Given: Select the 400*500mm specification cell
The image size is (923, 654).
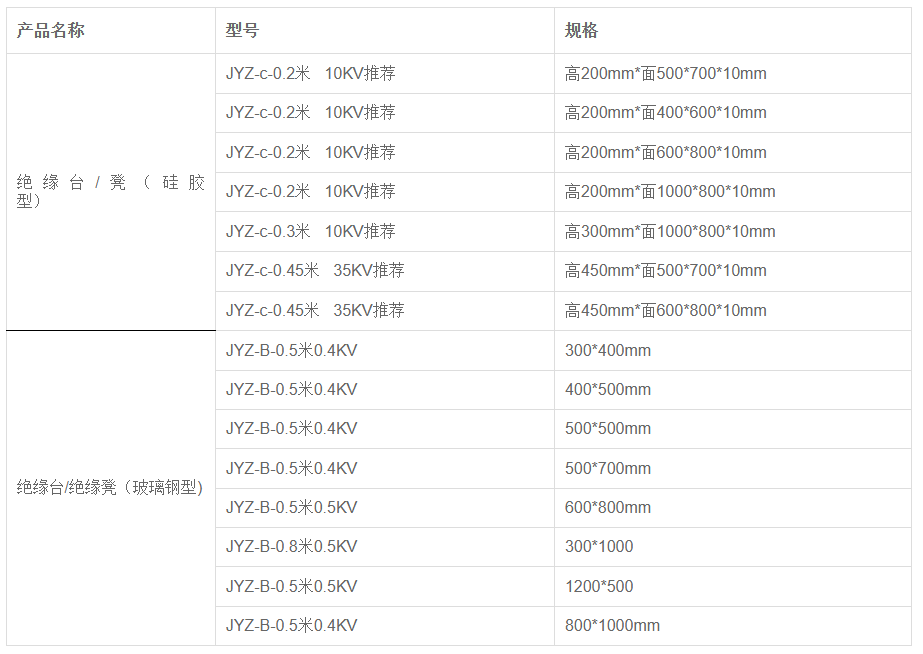Looking at the screenshot, I should click(x=733, y=390).
